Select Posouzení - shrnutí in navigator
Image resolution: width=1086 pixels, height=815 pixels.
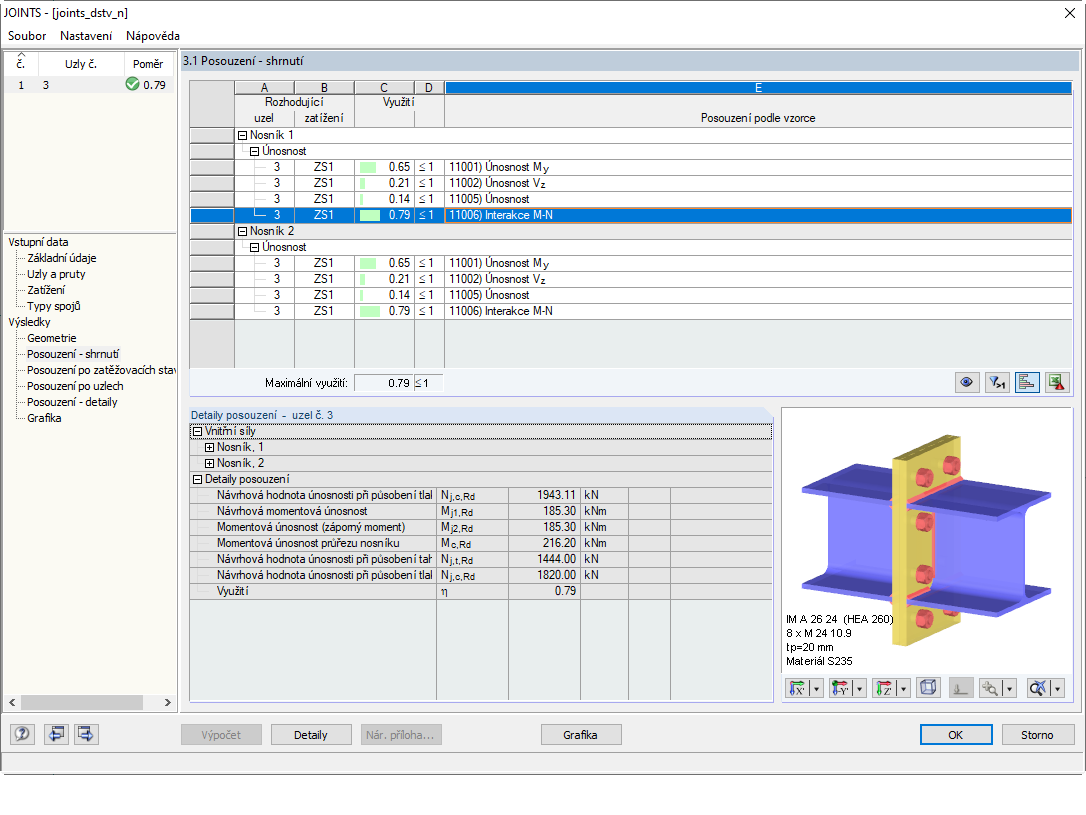click(73, 354)
